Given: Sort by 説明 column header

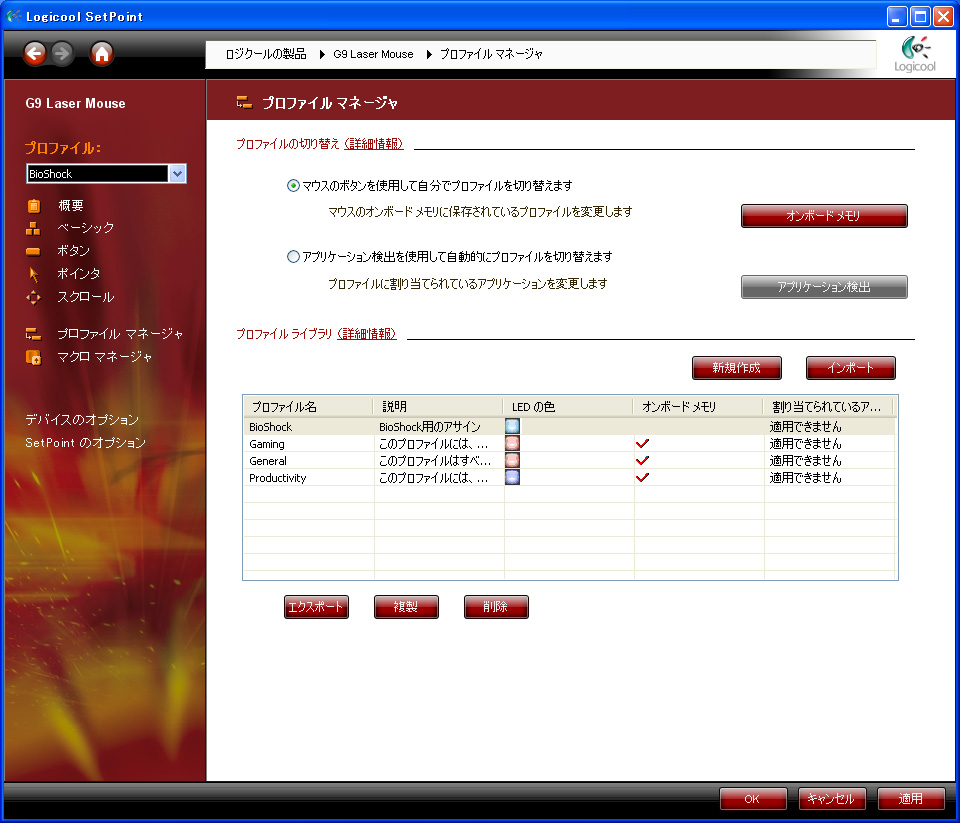Looking at the screenshot, I should coord(438,407).
